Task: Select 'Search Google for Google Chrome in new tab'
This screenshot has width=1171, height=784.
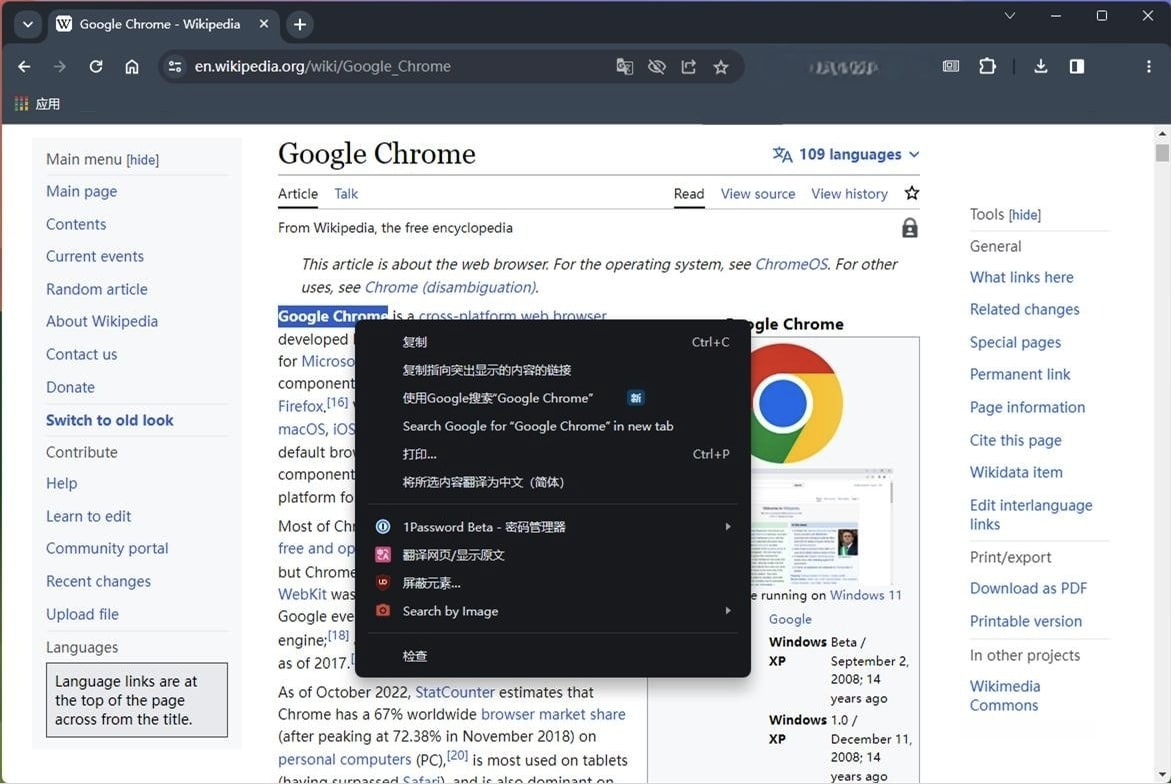Action: click(538, 425)
